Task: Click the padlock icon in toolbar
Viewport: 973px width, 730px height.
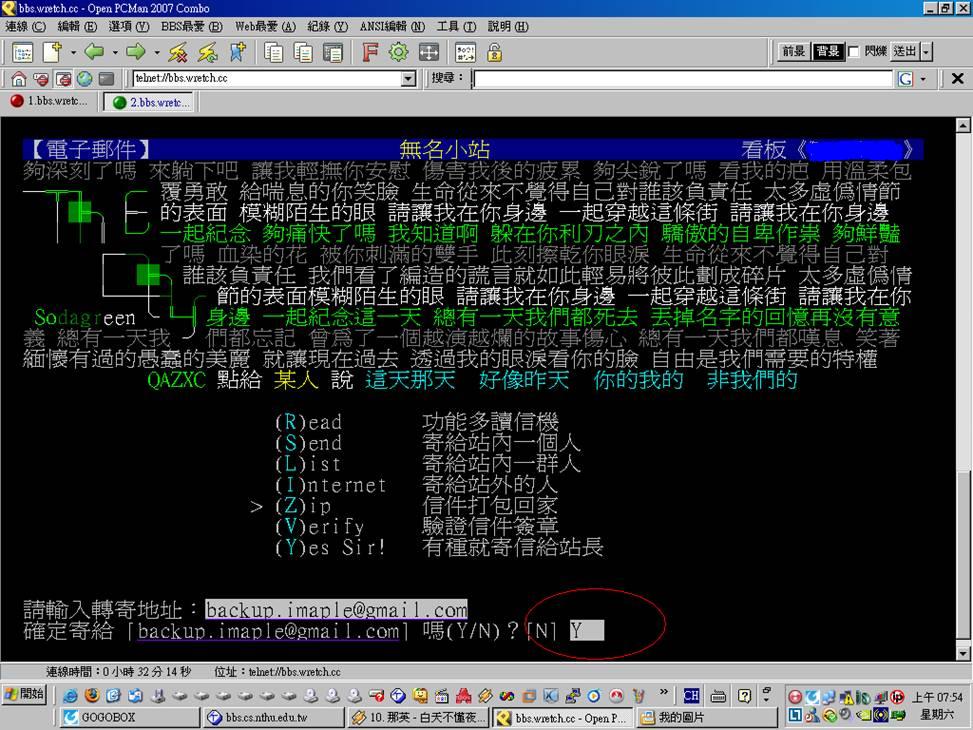Action: (494, 52)
